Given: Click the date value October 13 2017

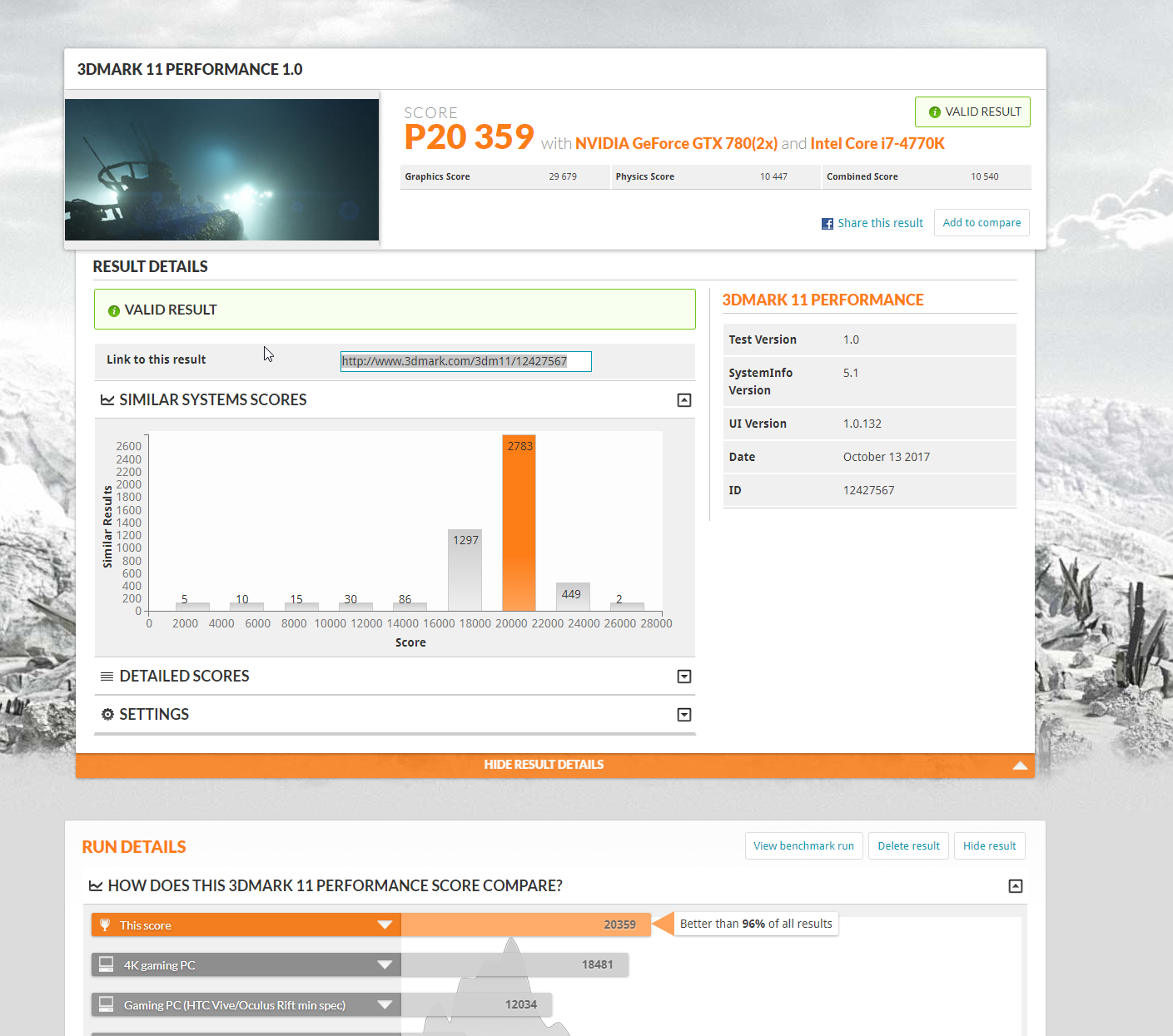Looking at the screenshot, I should coord(886,457).
